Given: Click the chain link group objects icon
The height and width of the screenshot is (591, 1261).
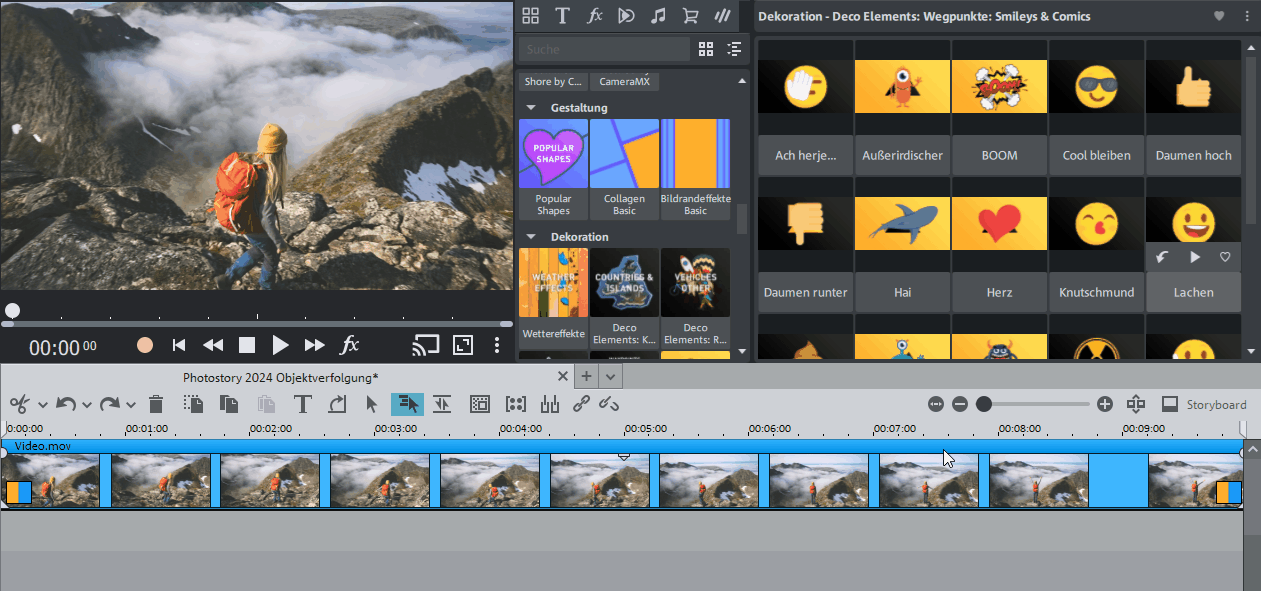Looking at the screenshot, I should [581, 404].
